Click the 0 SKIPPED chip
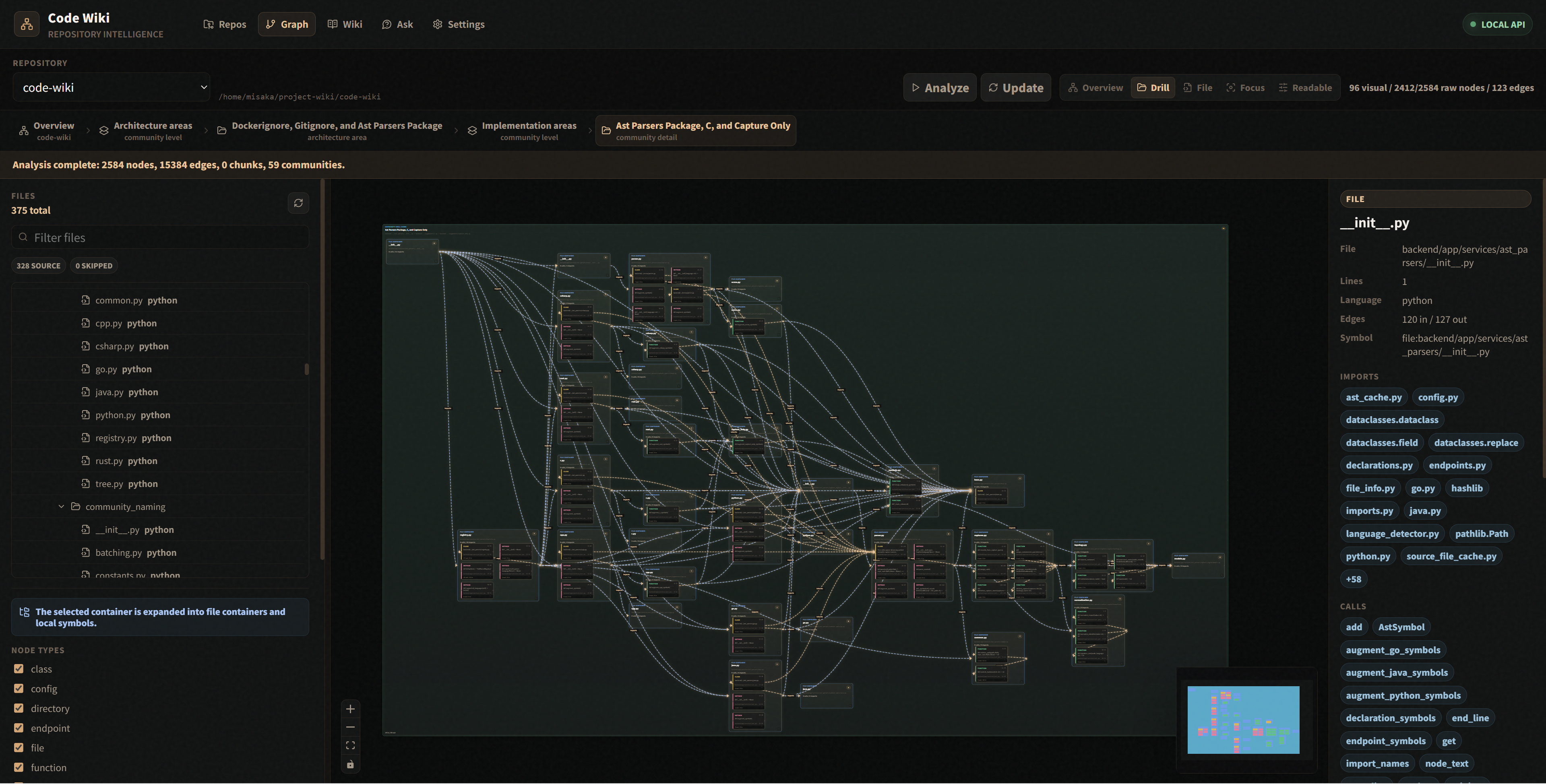Screen dimensions: 1546x784 click(94, 266)
